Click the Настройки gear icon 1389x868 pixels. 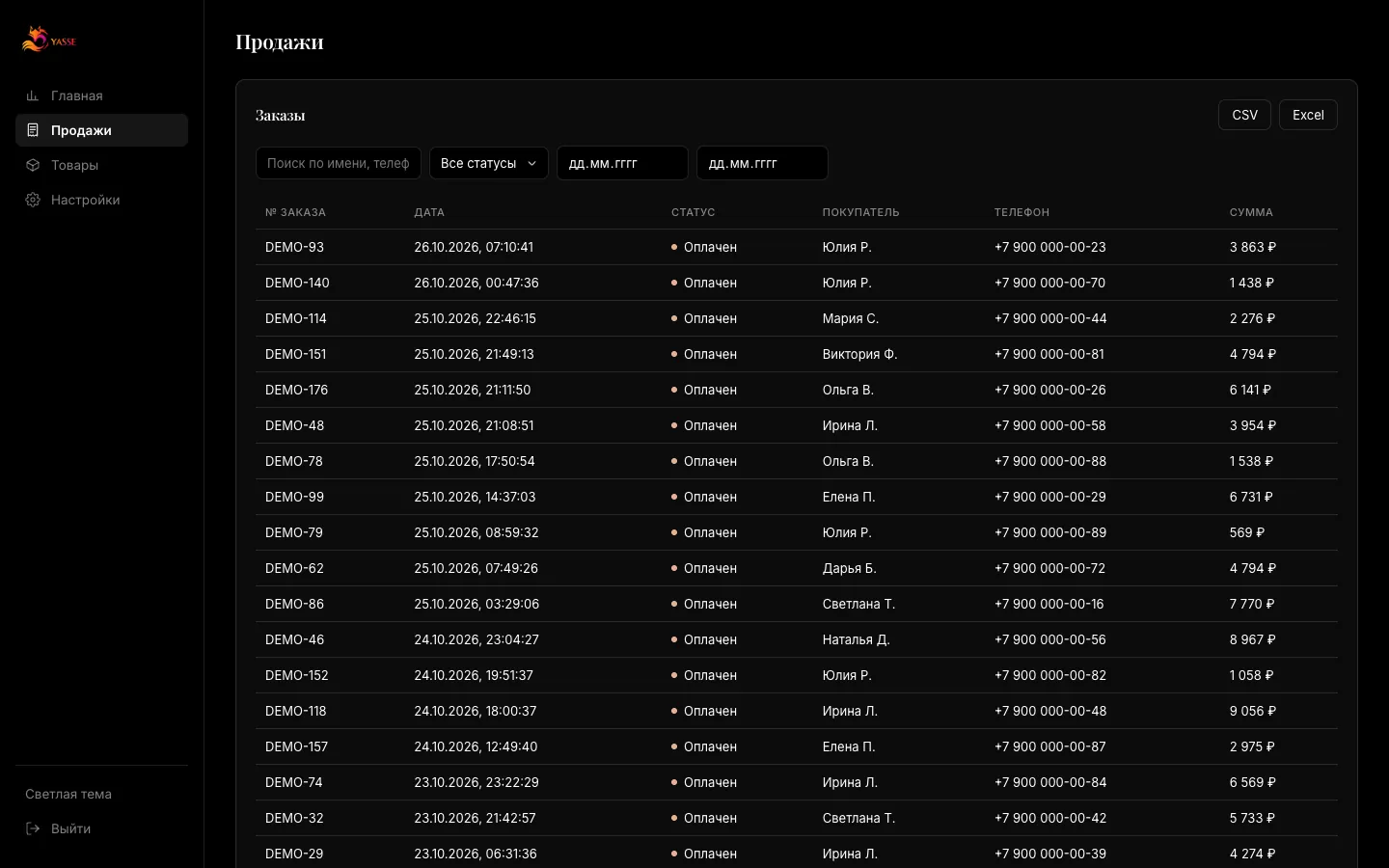[33, 200]
